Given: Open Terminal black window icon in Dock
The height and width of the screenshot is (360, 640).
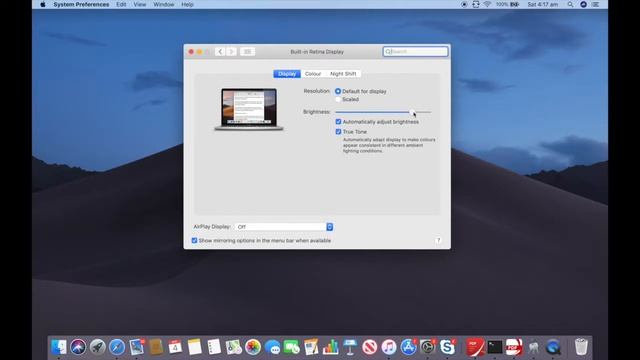Looking at the screenshot, I should 495,347.
